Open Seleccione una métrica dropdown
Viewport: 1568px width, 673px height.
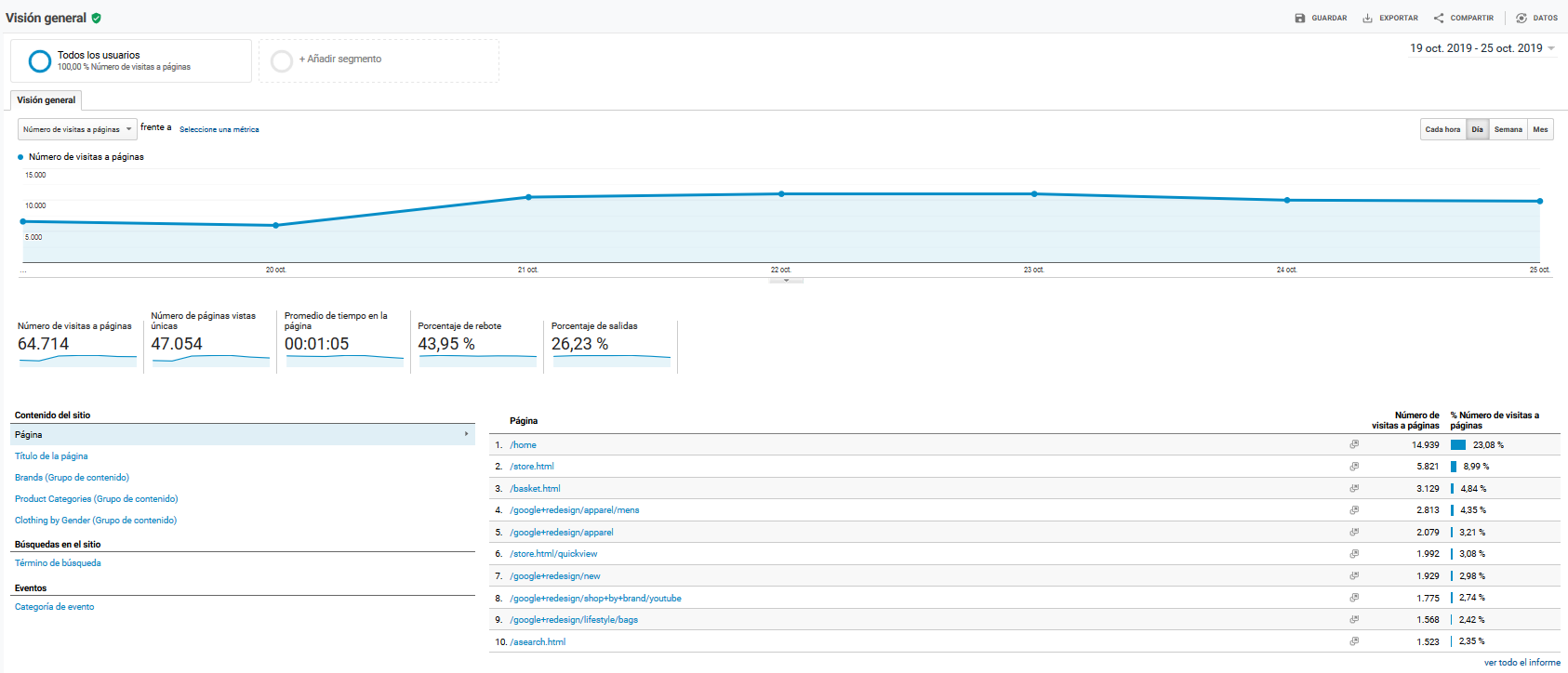(219, 129)
